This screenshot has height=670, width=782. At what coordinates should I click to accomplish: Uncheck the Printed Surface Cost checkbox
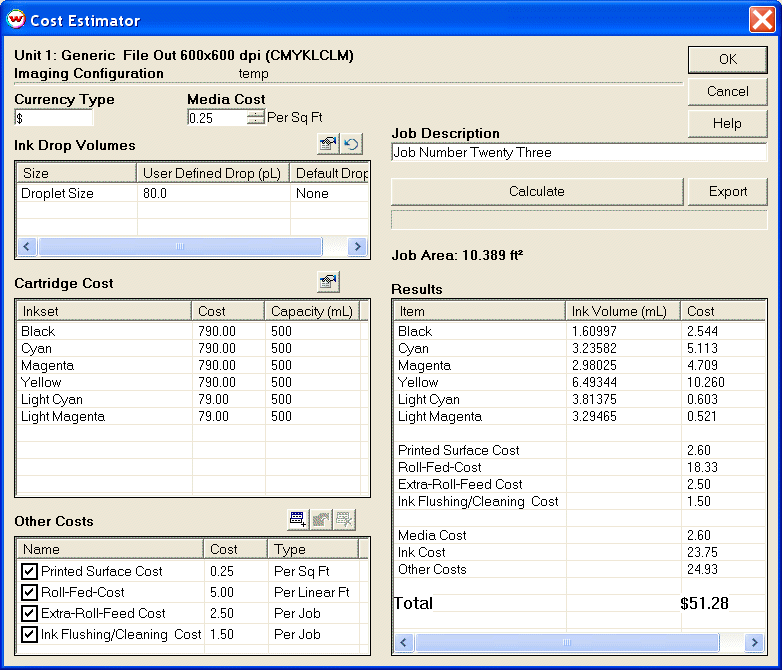point(29,572)
